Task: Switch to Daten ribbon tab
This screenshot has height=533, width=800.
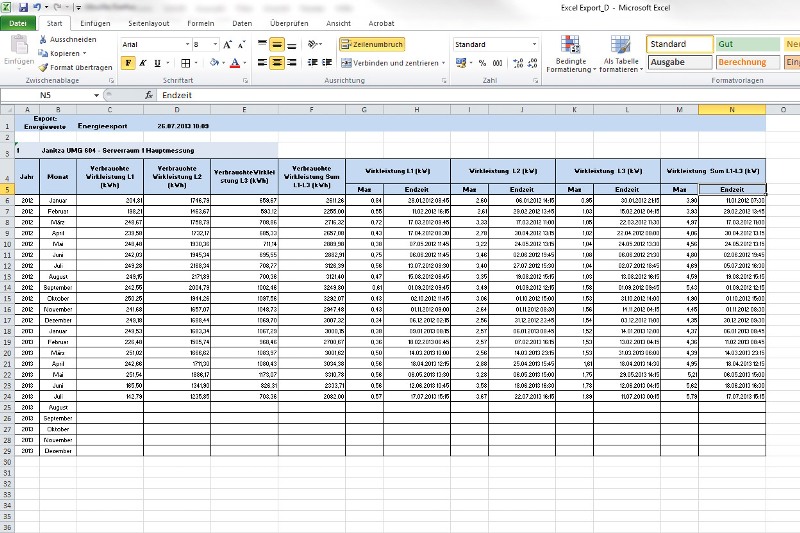Action: tap(242, 23)
